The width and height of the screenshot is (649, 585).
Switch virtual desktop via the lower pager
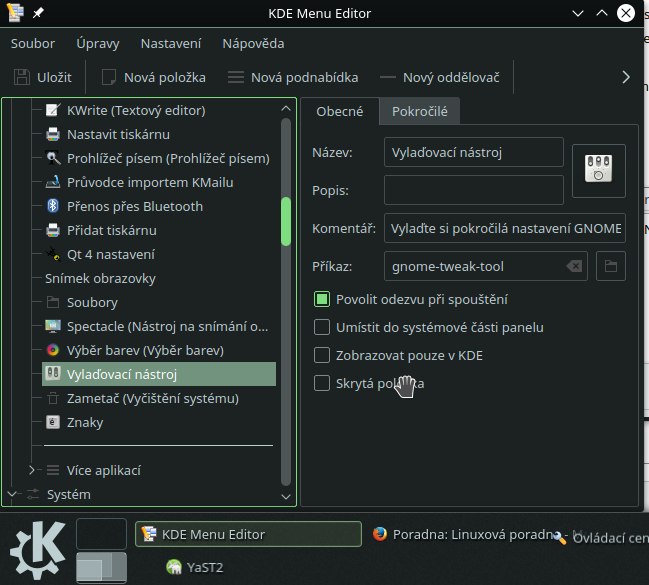101,567
